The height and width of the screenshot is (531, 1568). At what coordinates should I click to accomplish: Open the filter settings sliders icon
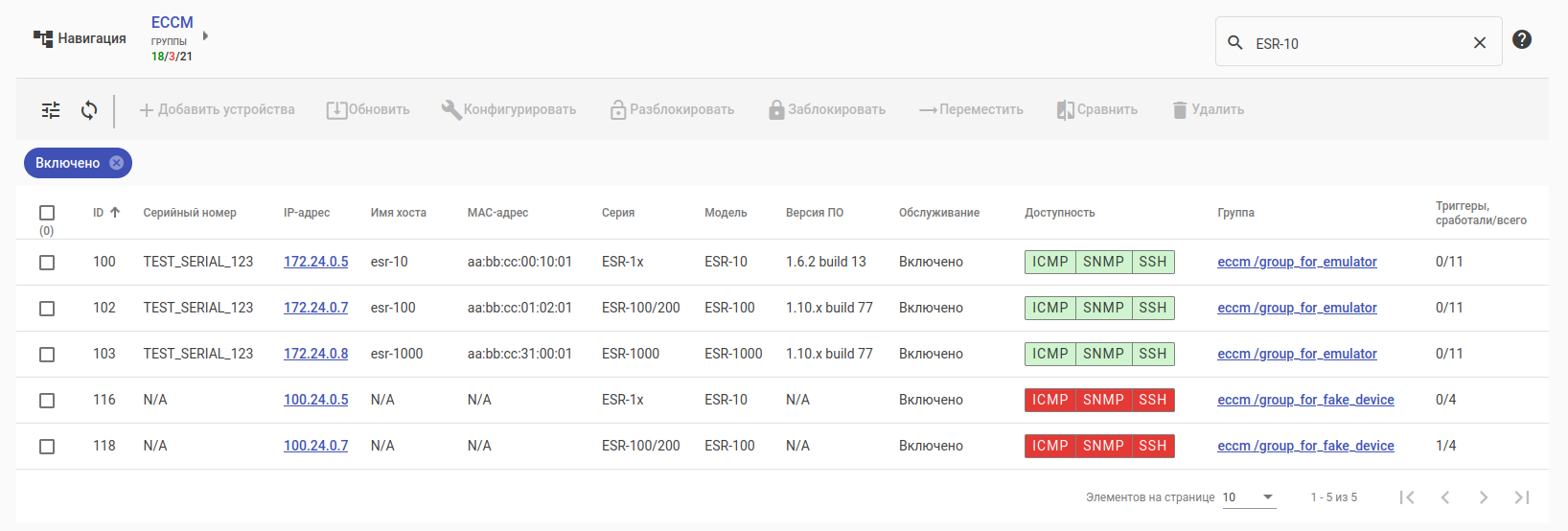(x=51, y=110)
